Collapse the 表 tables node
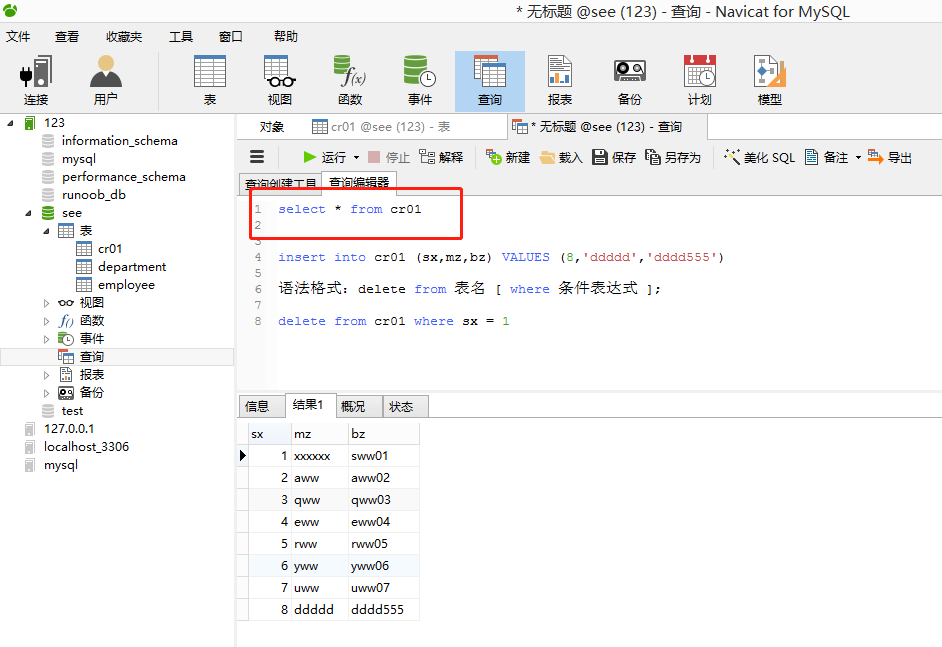This screenshot has height=647, width=942. click(x=46, y=231)
